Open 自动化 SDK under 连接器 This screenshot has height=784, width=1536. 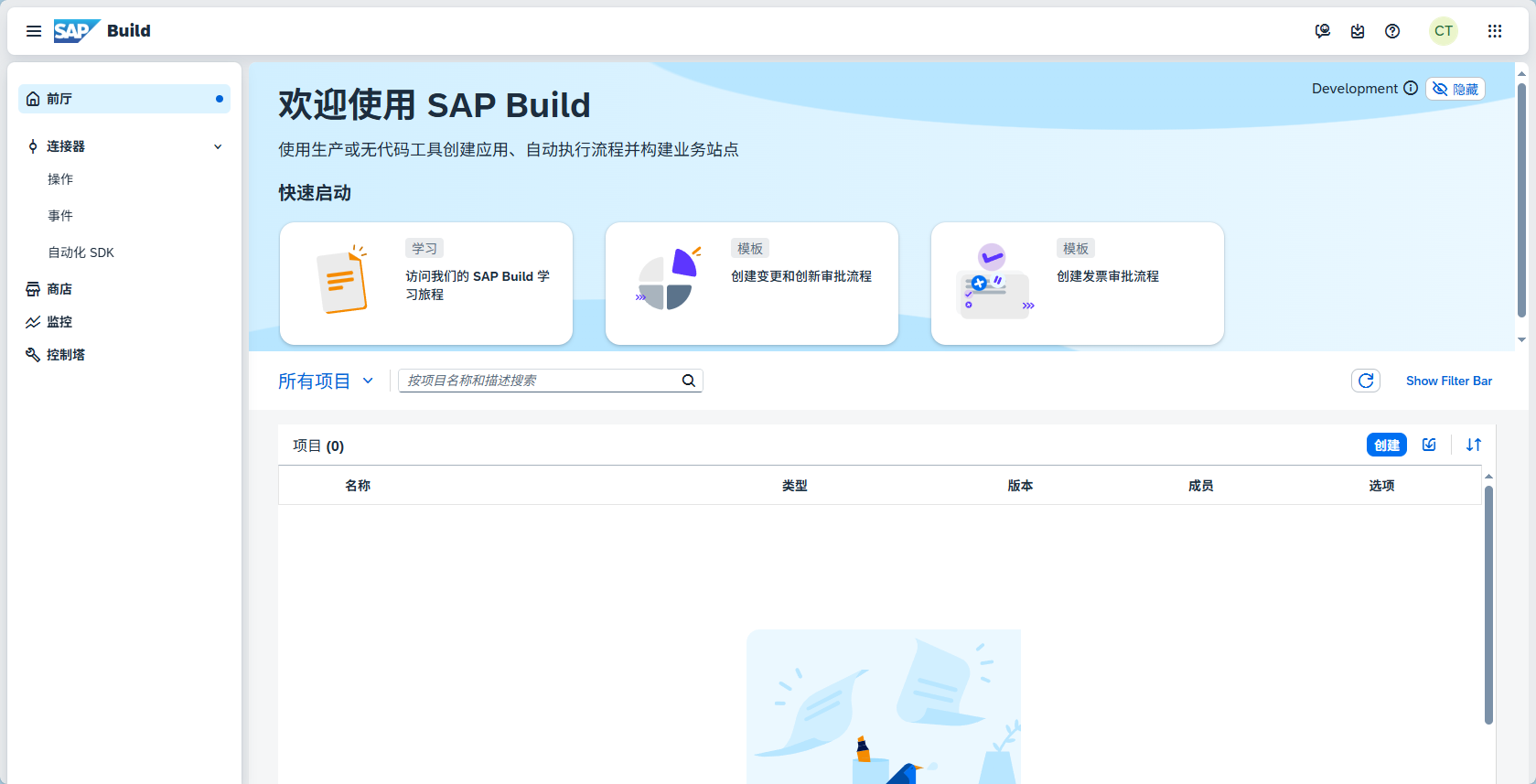point(81,252)
